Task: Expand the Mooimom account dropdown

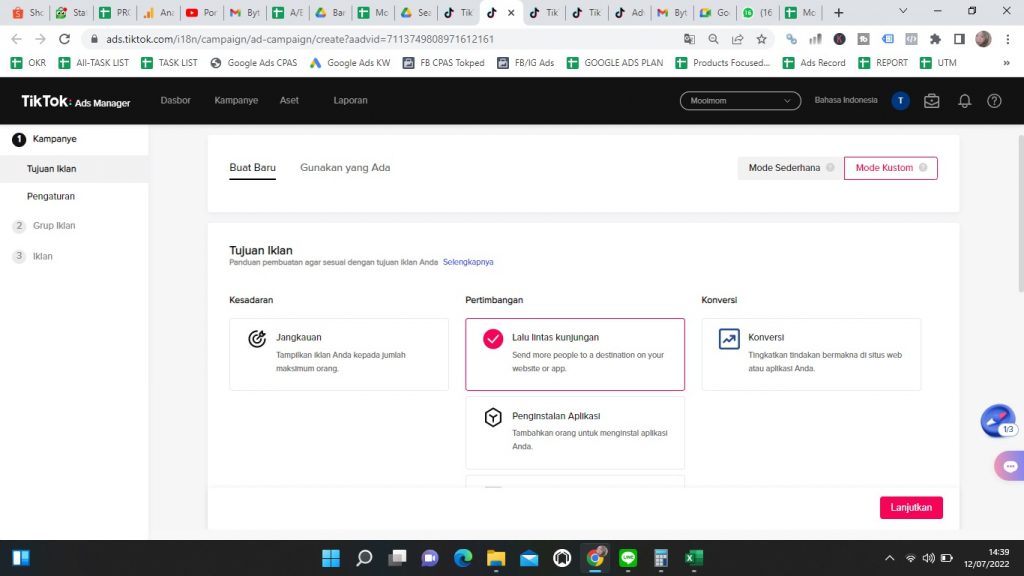Action: coord(740,101)
